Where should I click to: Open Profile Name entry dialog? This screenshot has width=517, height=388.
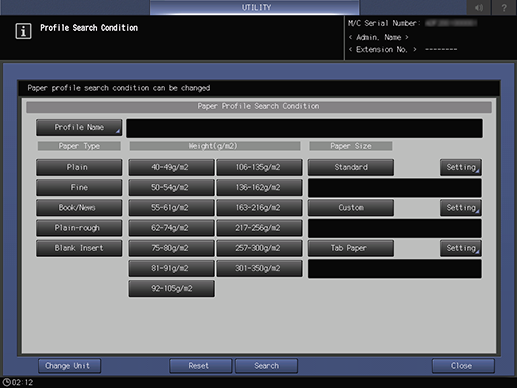[79, 127]
